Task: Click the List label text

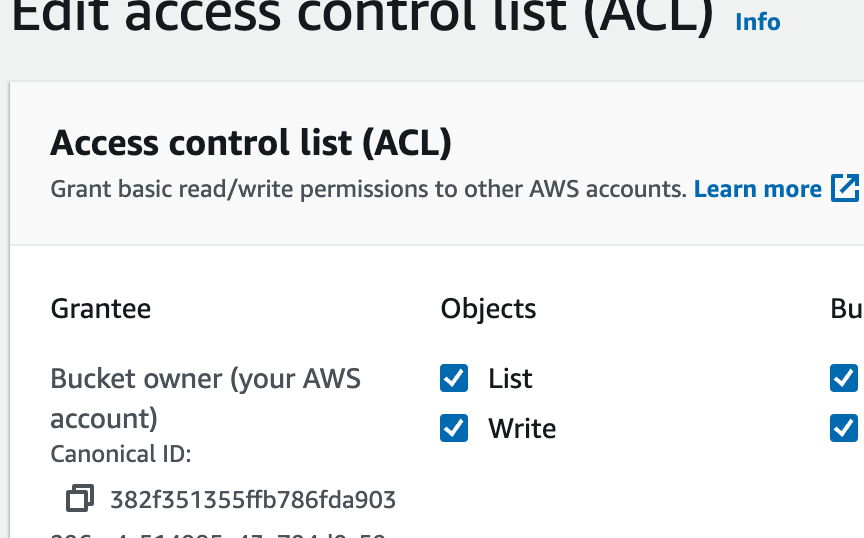Action: 510,379
